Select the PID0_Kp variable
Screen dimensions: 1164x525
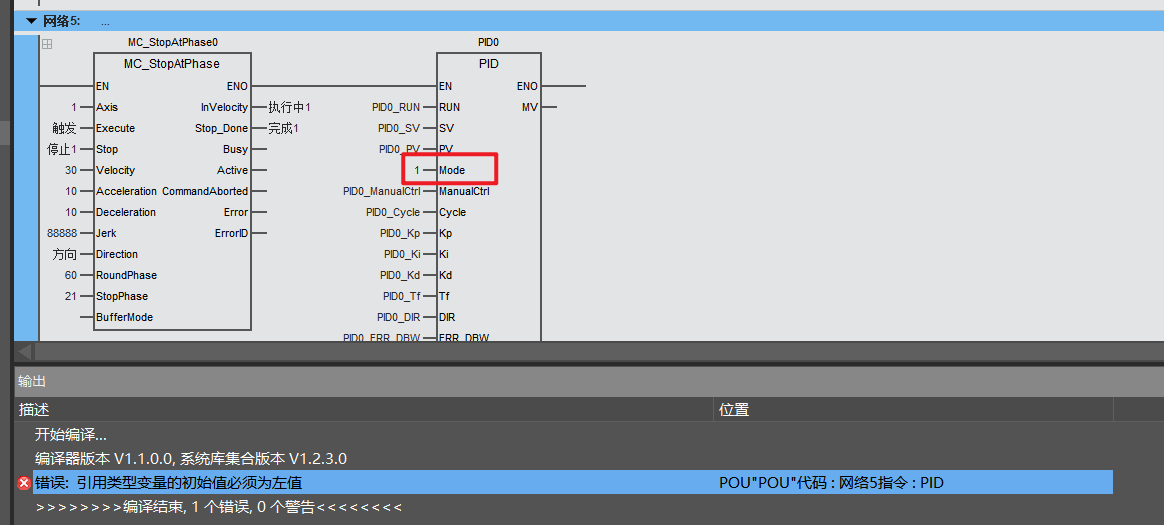pos(399,233)
